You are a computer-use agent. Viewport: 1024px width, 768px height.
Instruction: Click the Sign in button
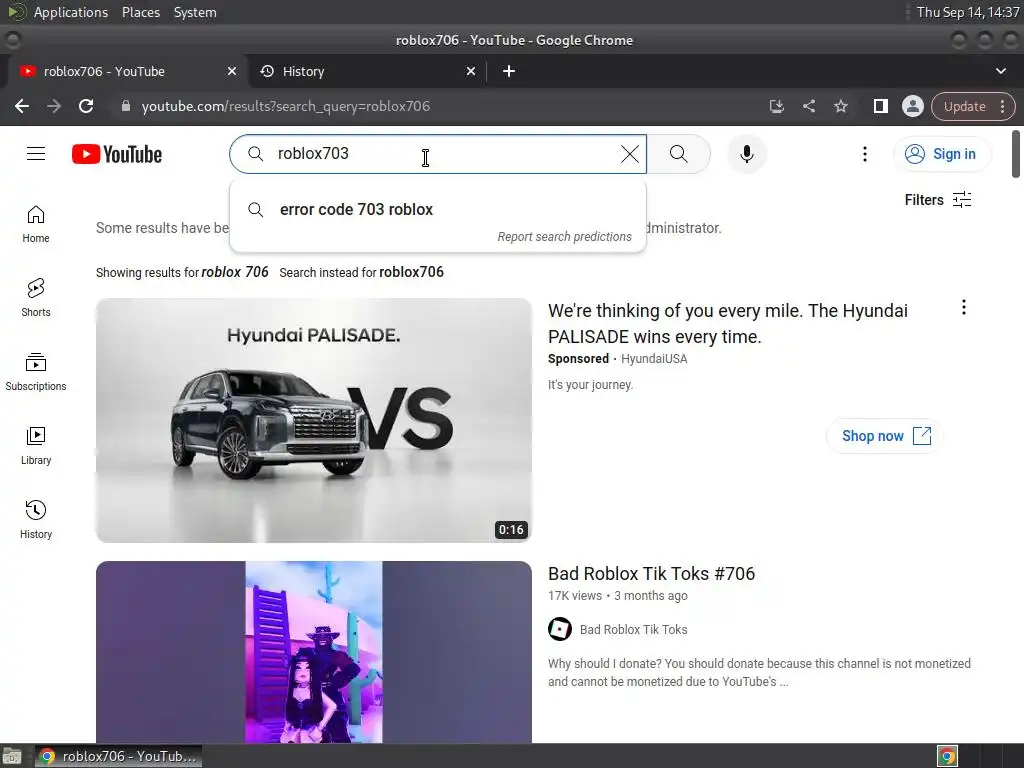[x=941, y=154]
